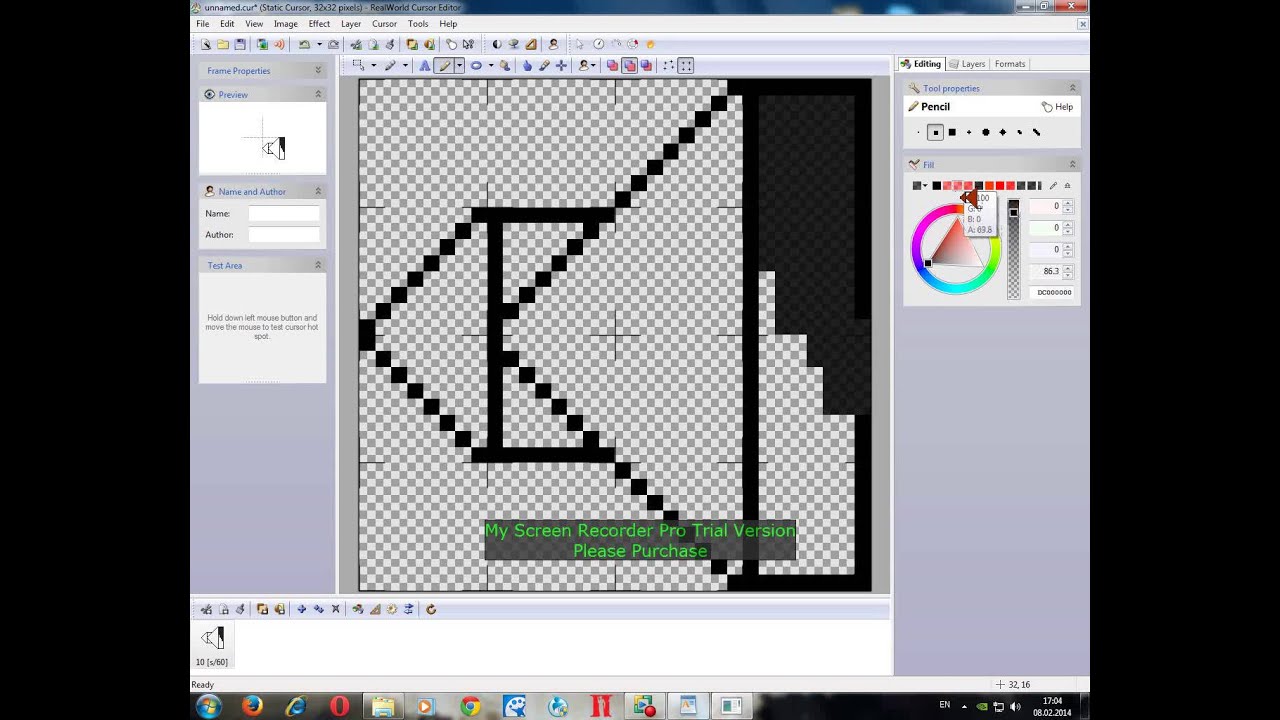Screen dimensions: 1280x720
Task: Choose the large diagonal pencil tip
Action: [x=1037, y=132]
